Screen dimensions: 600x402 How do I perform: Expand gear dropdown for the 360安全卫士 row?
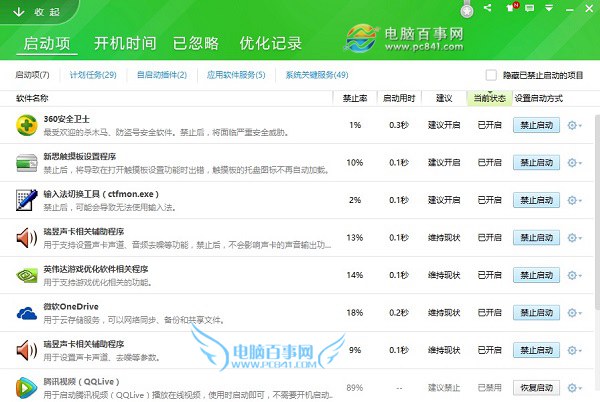[x=575, y=125]
